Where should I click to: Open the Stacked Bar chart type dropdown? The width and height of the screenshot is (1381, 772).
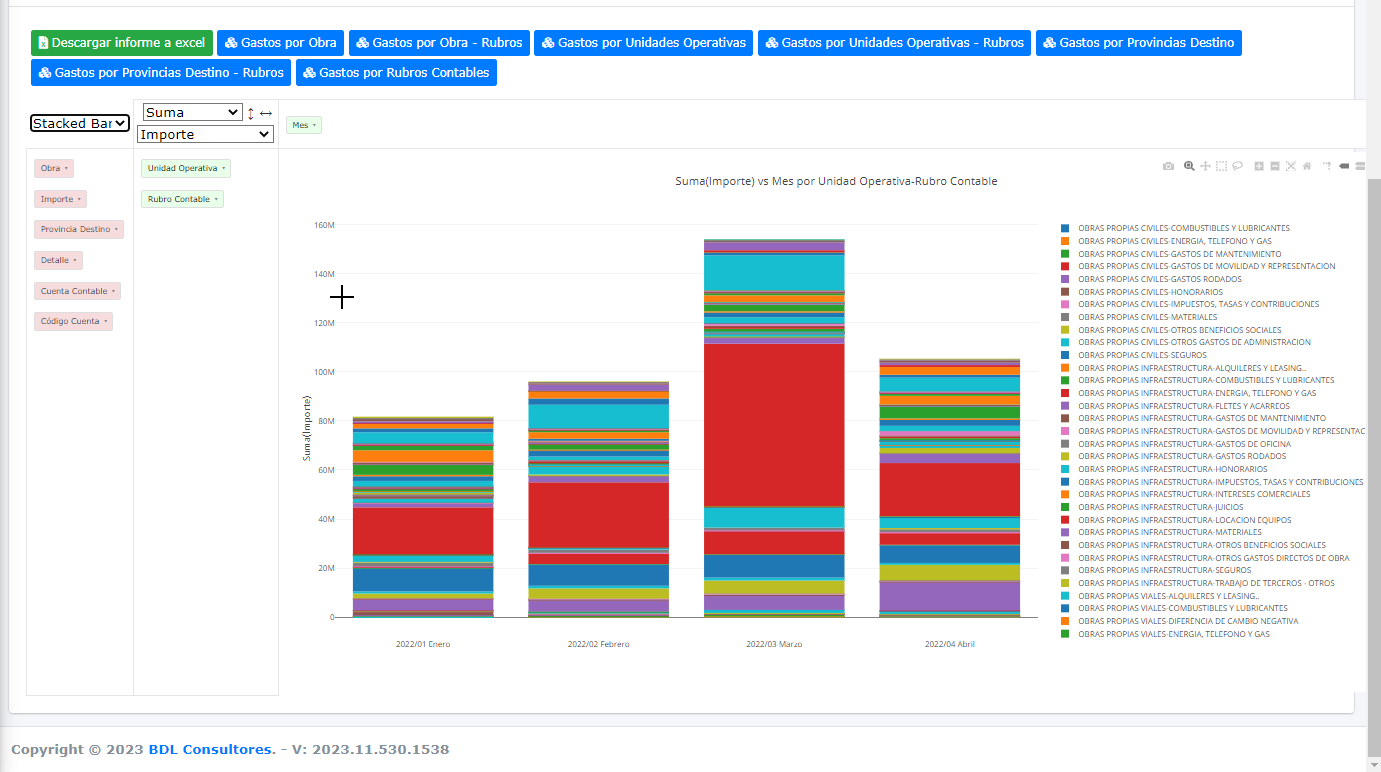coord(80,123)
